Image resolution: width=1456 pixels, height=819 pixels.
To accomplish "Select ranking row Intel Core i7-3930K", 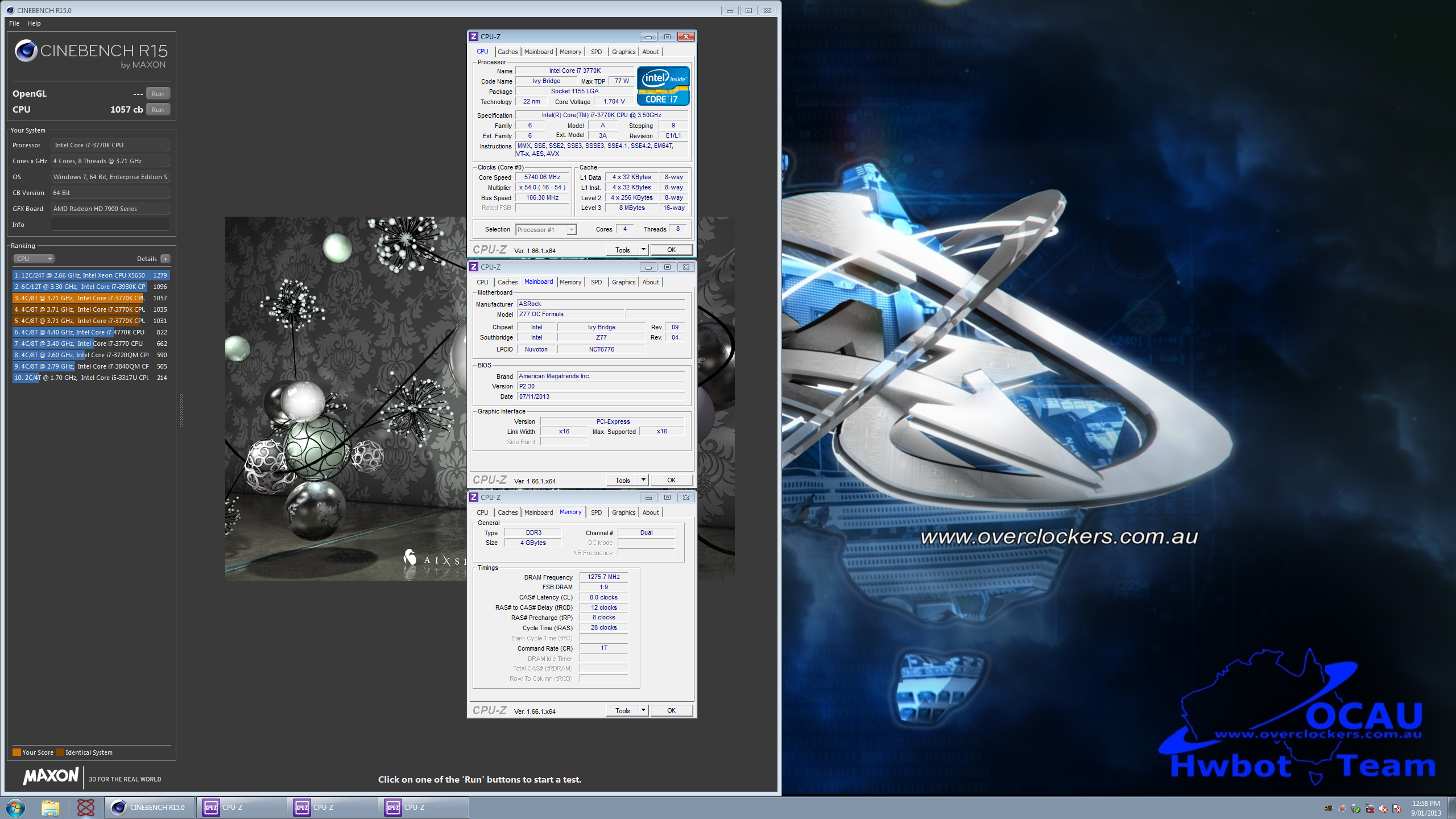I will click(91, 287).
